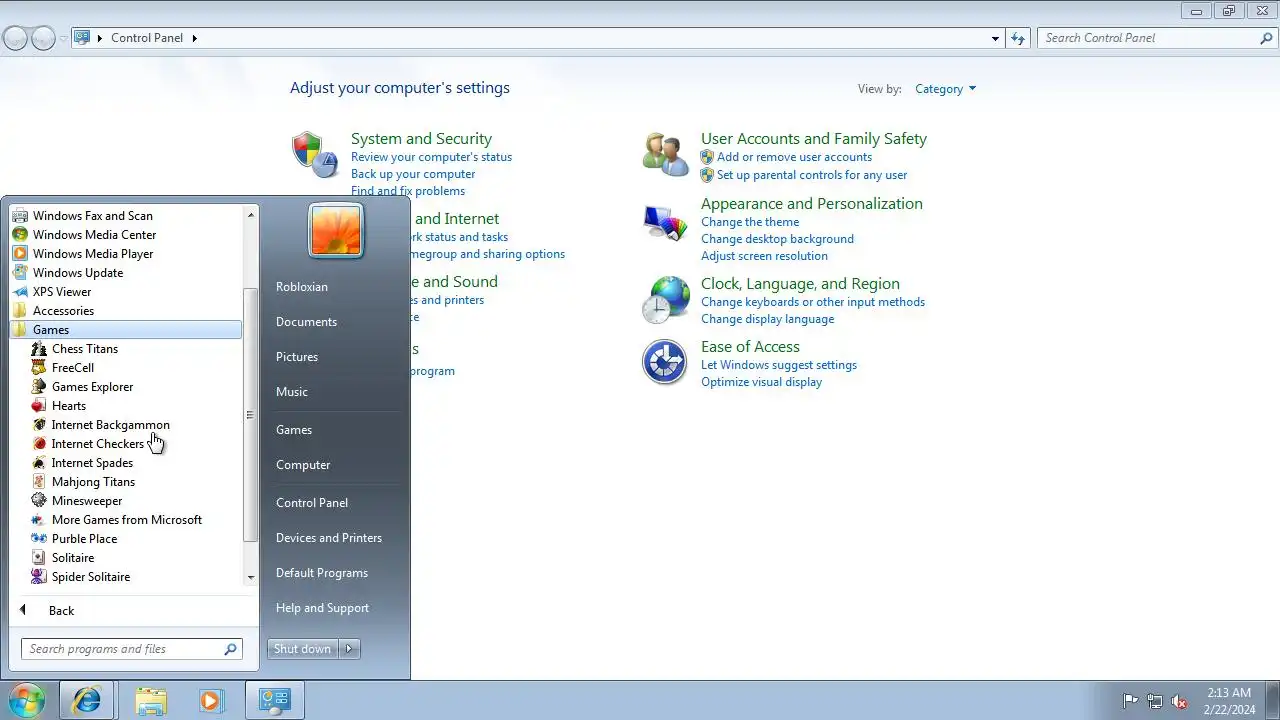1280x720 pixels.
Task: Click Review your computer's status link
Action: (431, 157)
